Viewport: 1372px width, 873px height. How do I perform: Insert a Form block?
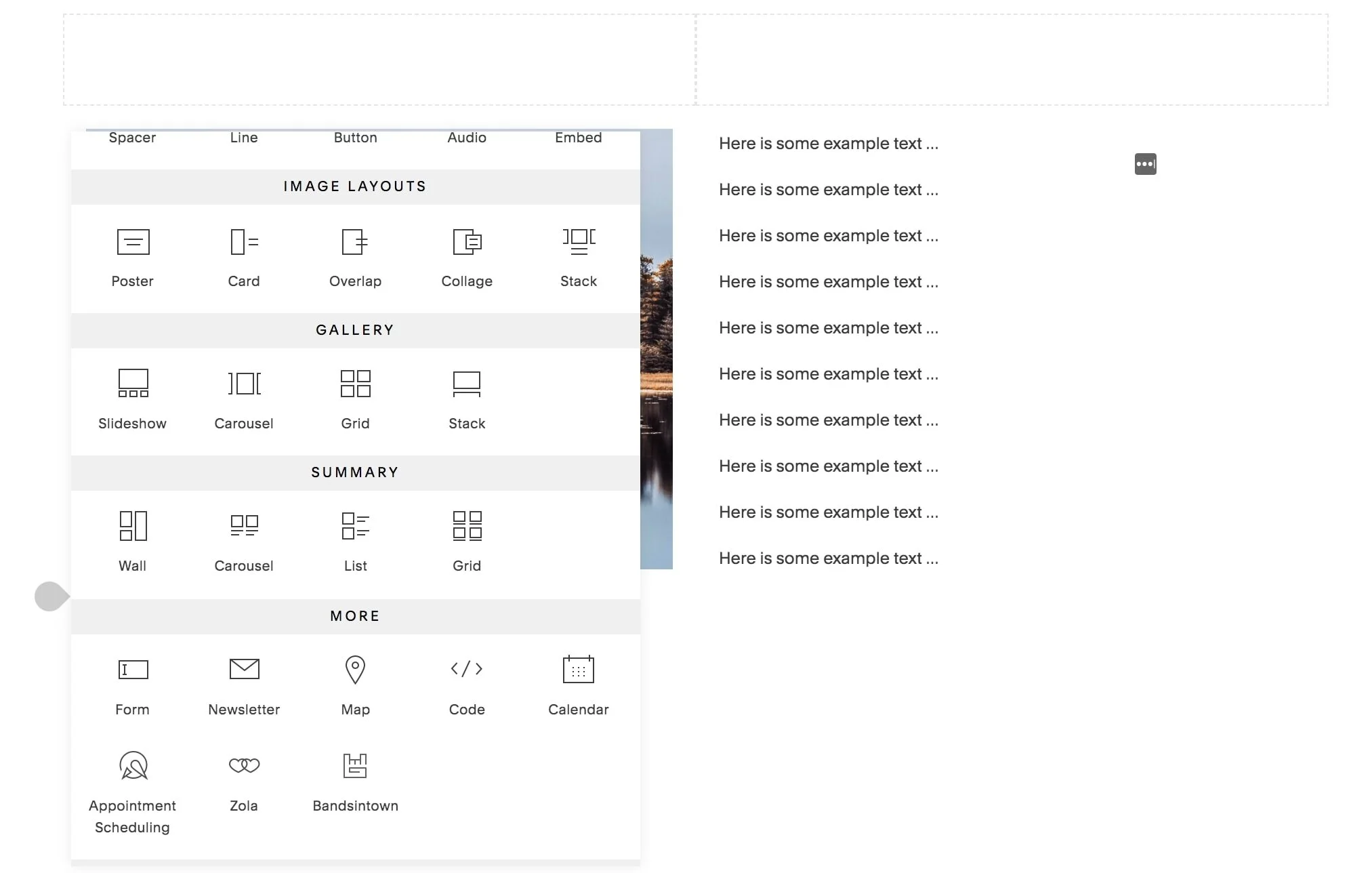coord(132,686)
